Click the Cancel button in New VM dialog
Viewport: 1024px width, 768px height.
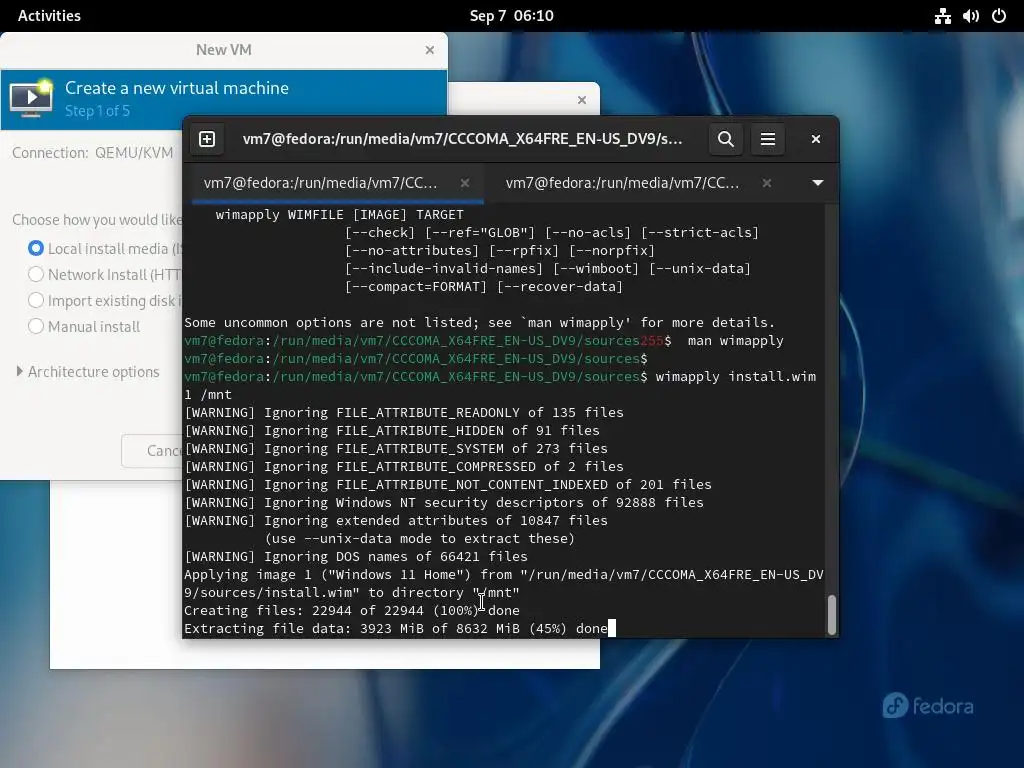click(152, 451)
